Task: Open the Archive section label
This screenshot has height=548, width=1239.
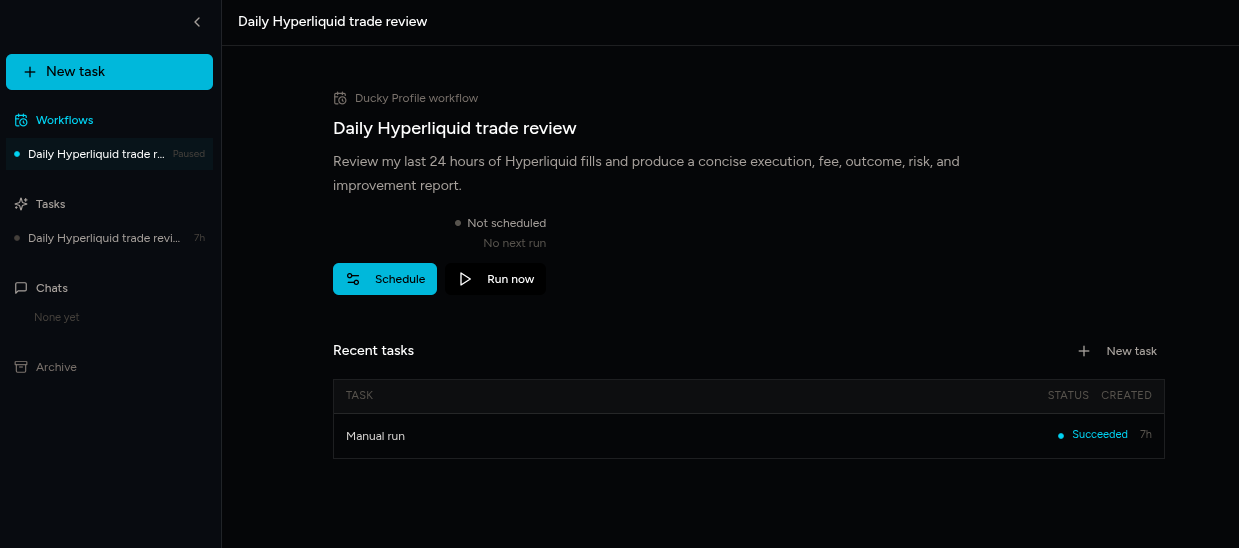Action: [x=56, y=367]
